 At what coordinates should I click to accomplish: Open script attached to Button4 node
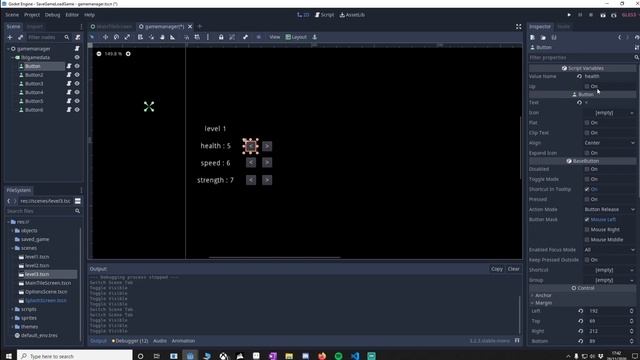69,92
